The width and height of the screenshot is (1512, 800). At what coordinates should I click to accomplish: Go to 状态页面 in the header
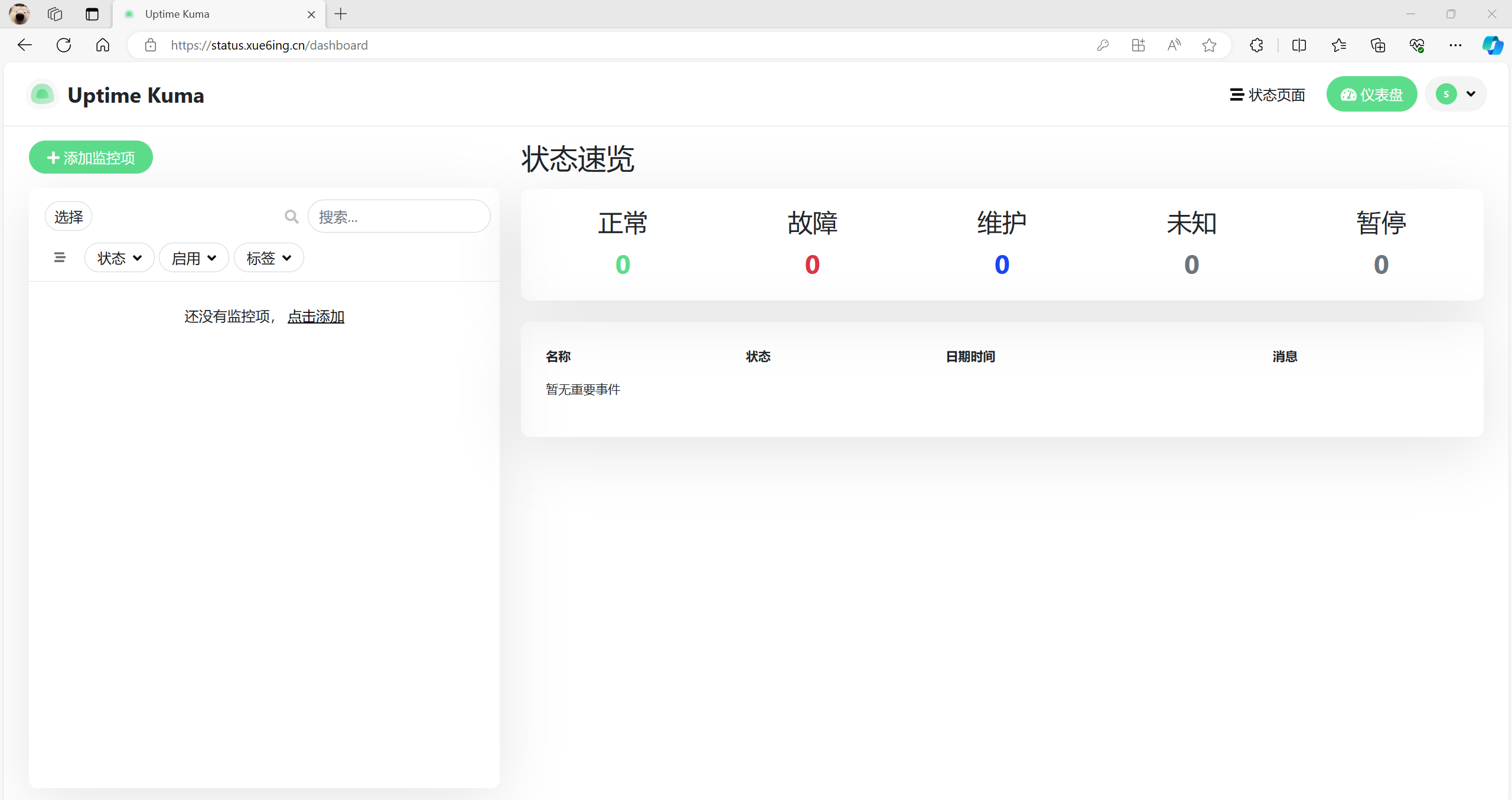point(1267,94)
